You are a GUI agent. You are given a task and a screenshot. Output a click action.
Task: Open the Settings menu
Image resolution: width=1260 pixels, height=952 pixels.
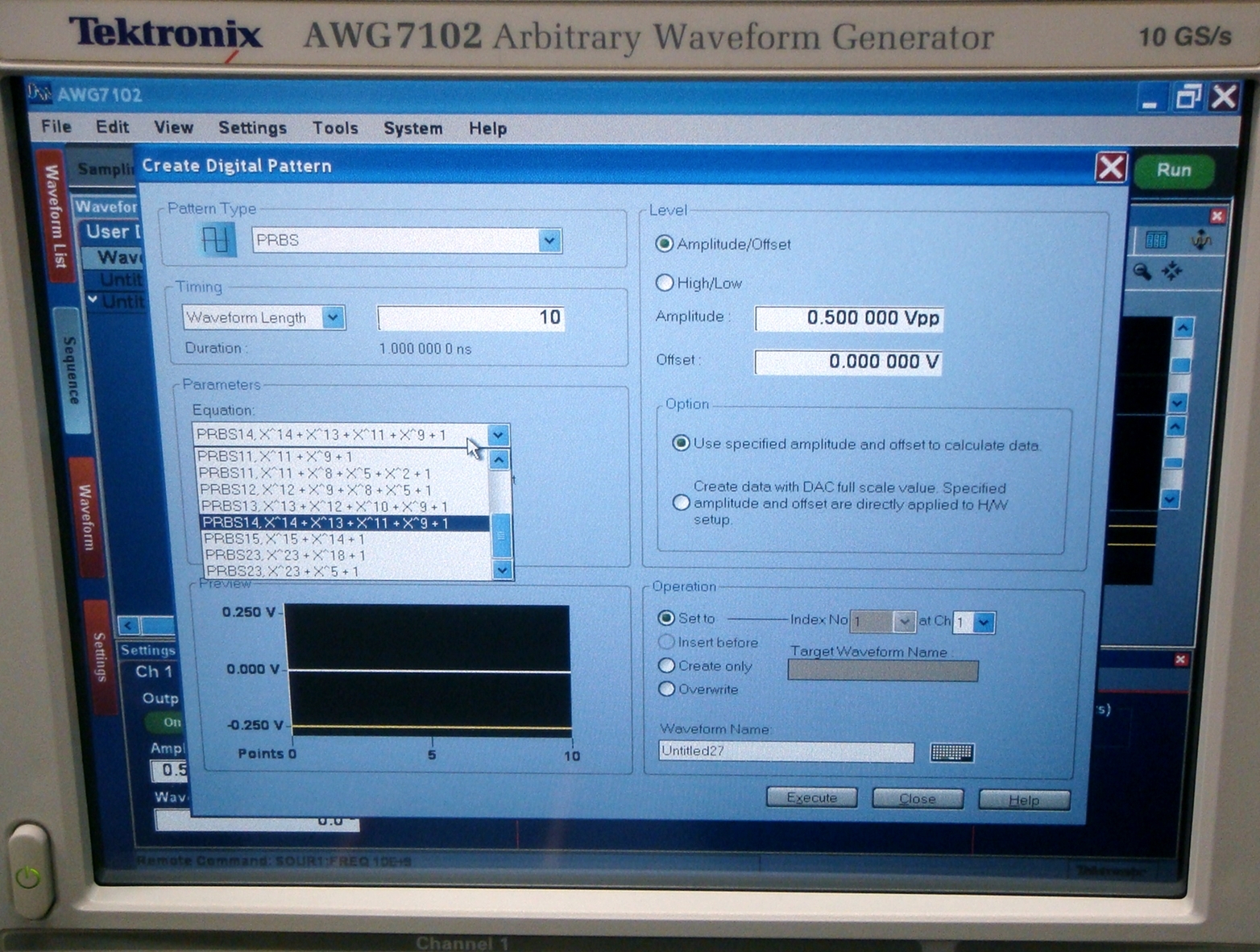pyautogui.click(x=252, y=127)
